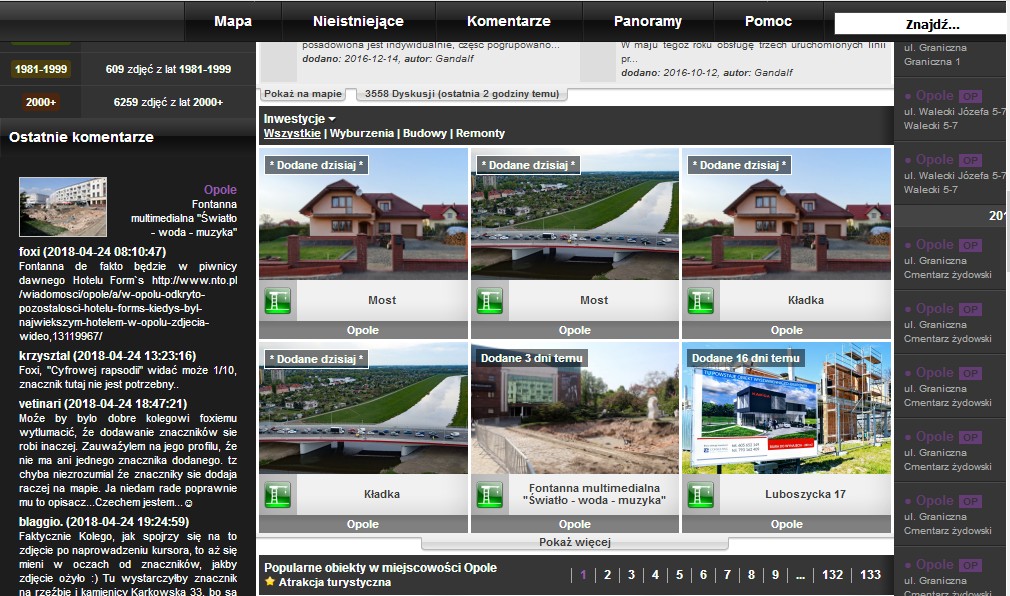Filter investments by Wyburzenia
This screenshot has height=596, width=1010.
tap(362, 133)
